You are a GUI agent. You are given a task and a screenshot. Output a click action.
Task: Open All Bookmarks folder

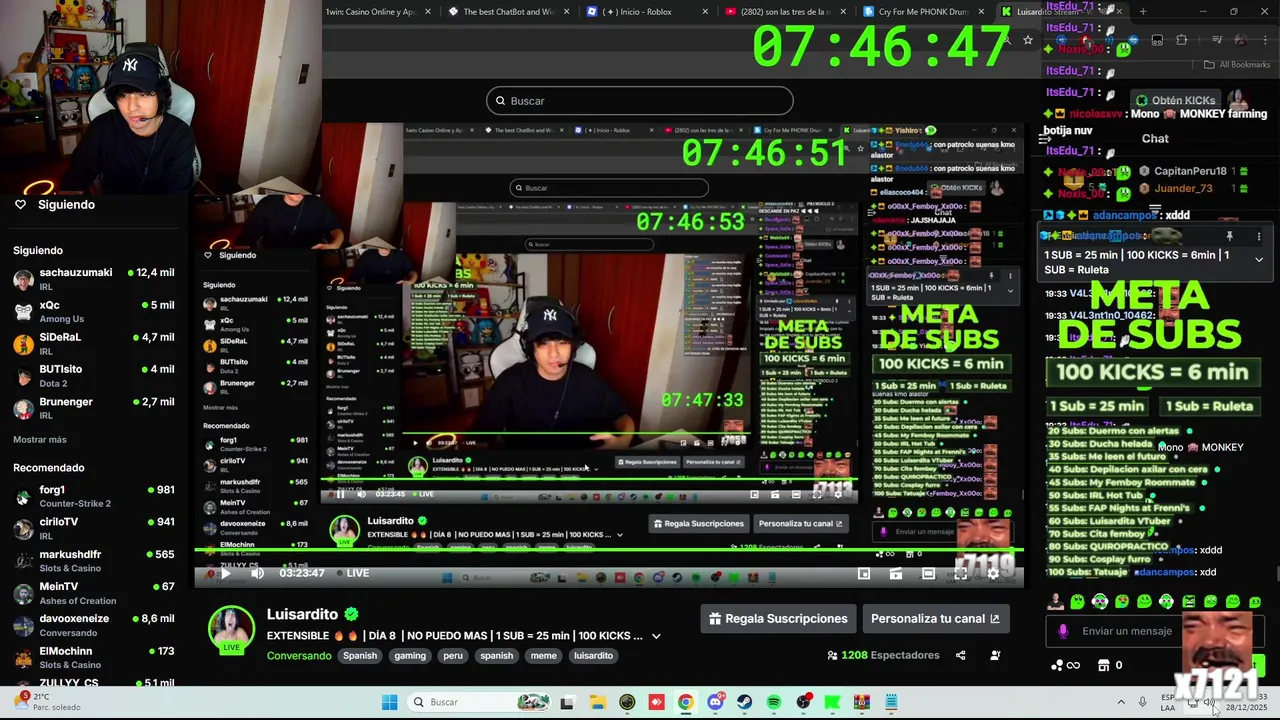[1238, 65]
